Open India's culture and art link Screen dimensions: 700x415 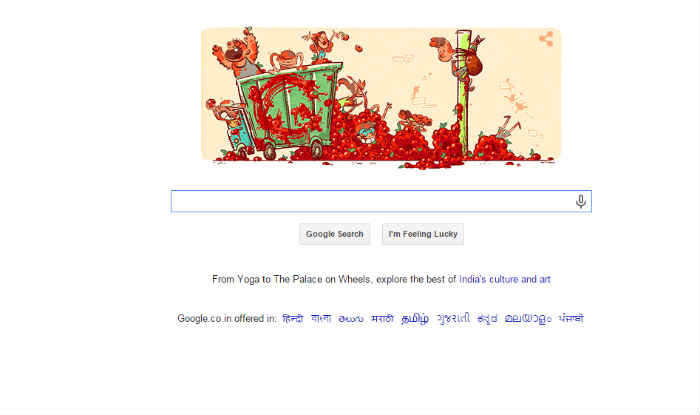tap(504, 279)
